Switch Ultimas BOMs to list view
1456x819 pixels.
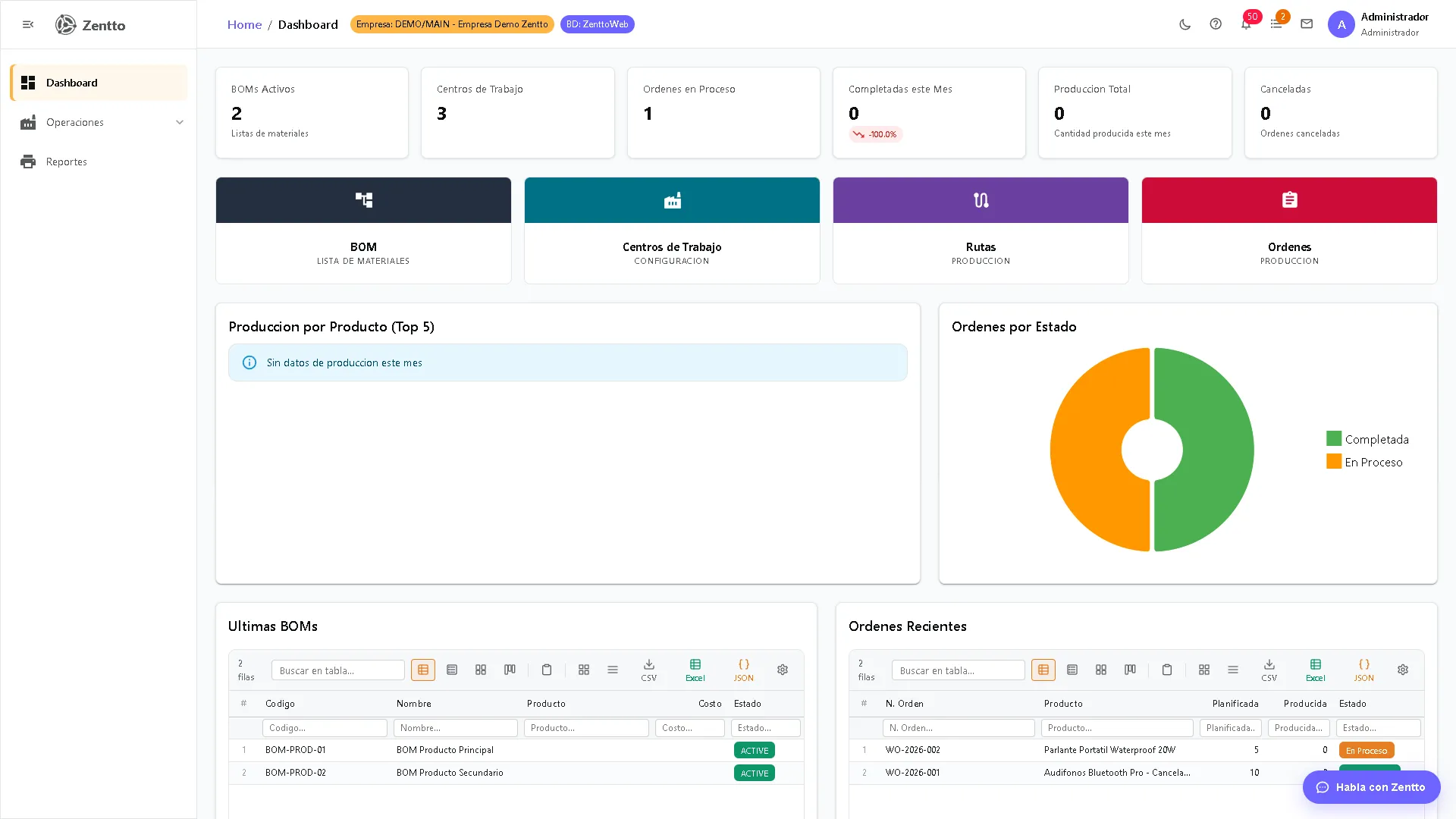pyautogui.click(x=452, y=670)
